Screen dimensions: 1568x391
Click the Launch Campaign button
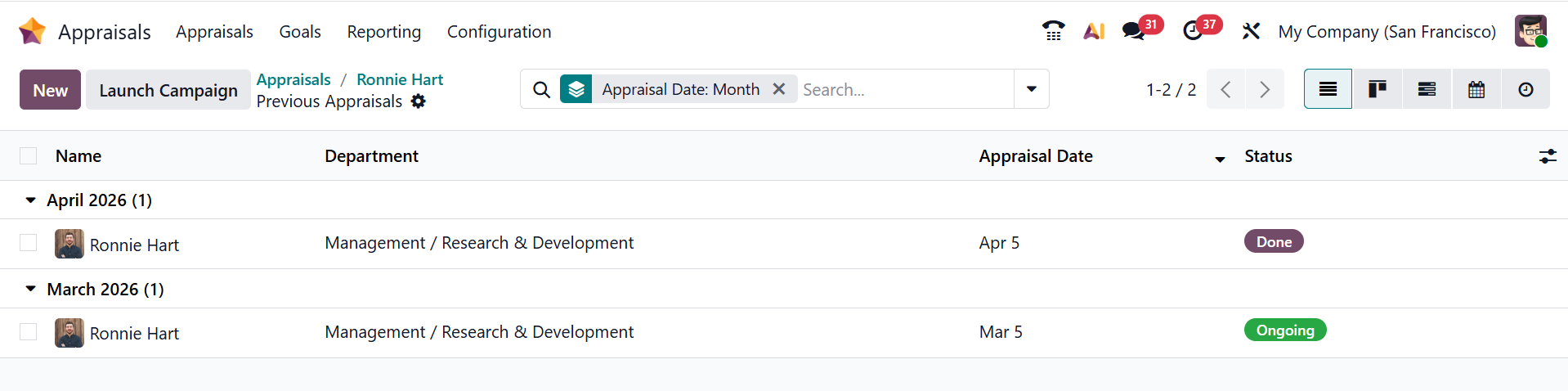coord(168,90)
